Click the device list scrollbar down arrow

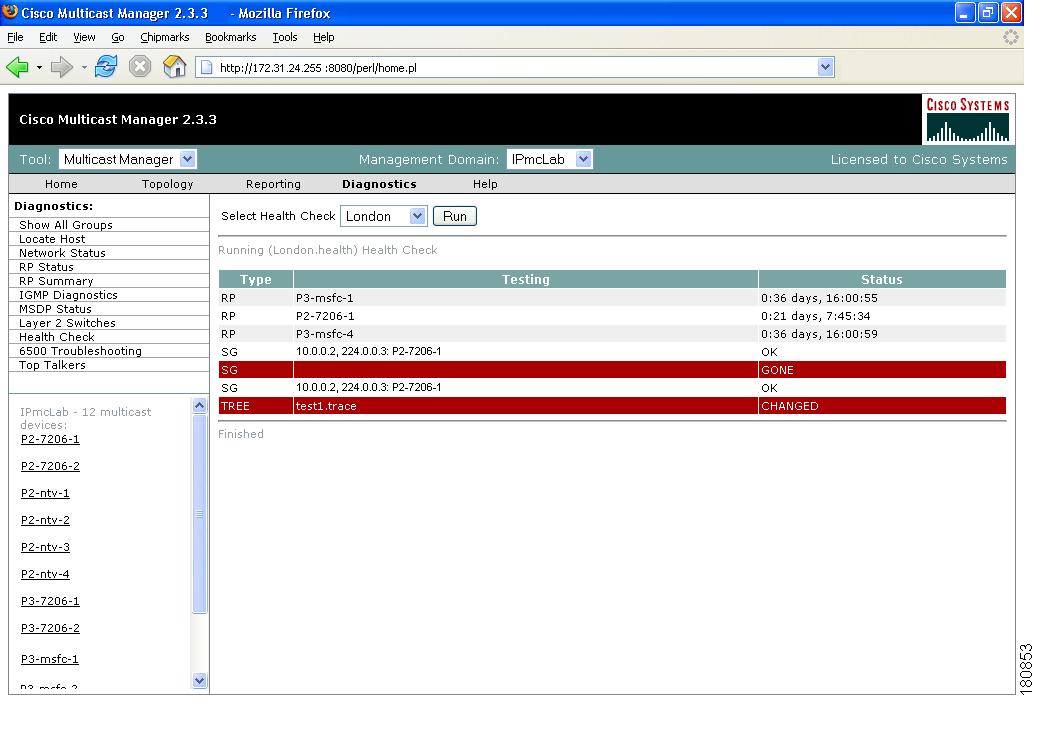click(x=199, y=680)
